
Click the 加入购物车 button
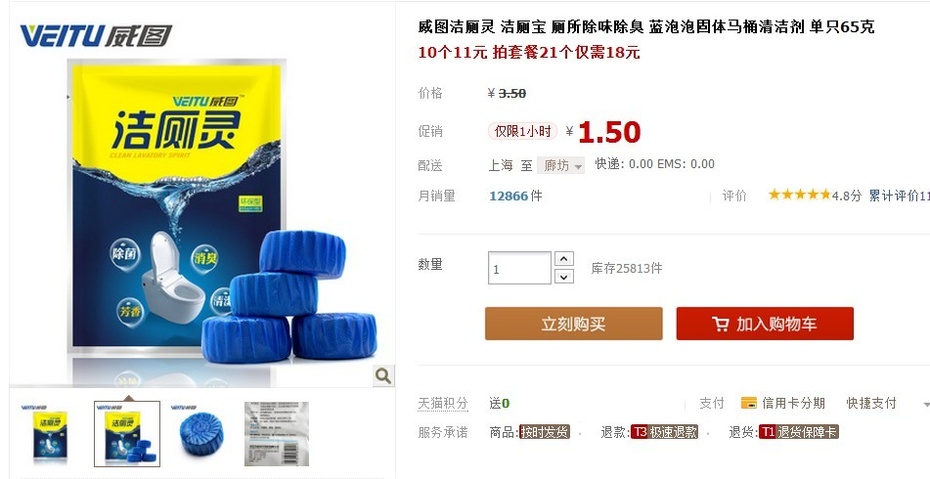pos(765,324)
